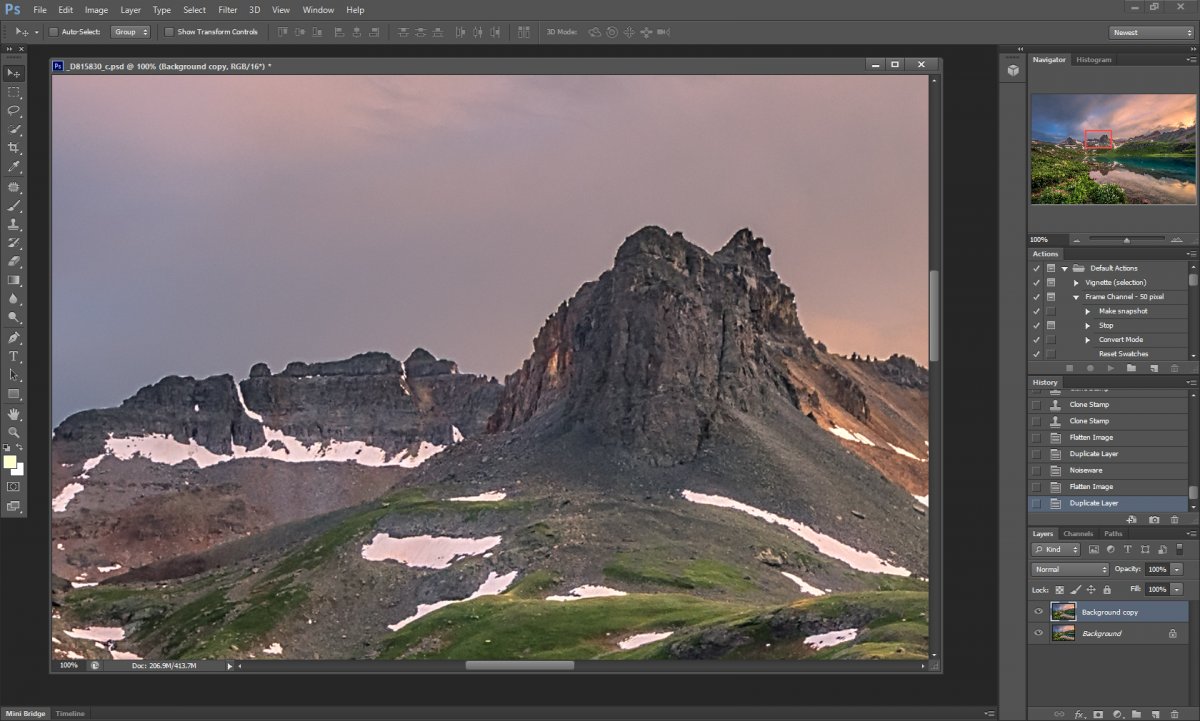Select the Gradient tool
Screen dimensions: 1200x721
14,280
